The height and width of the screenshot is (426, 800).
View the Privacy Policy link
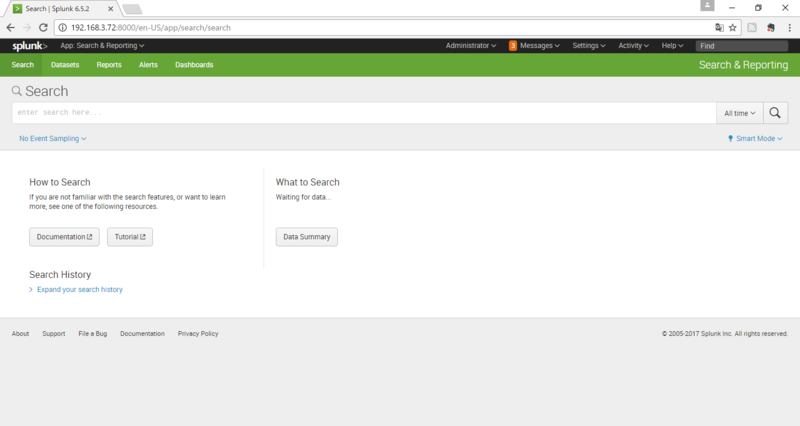click(x=198, y=334)
